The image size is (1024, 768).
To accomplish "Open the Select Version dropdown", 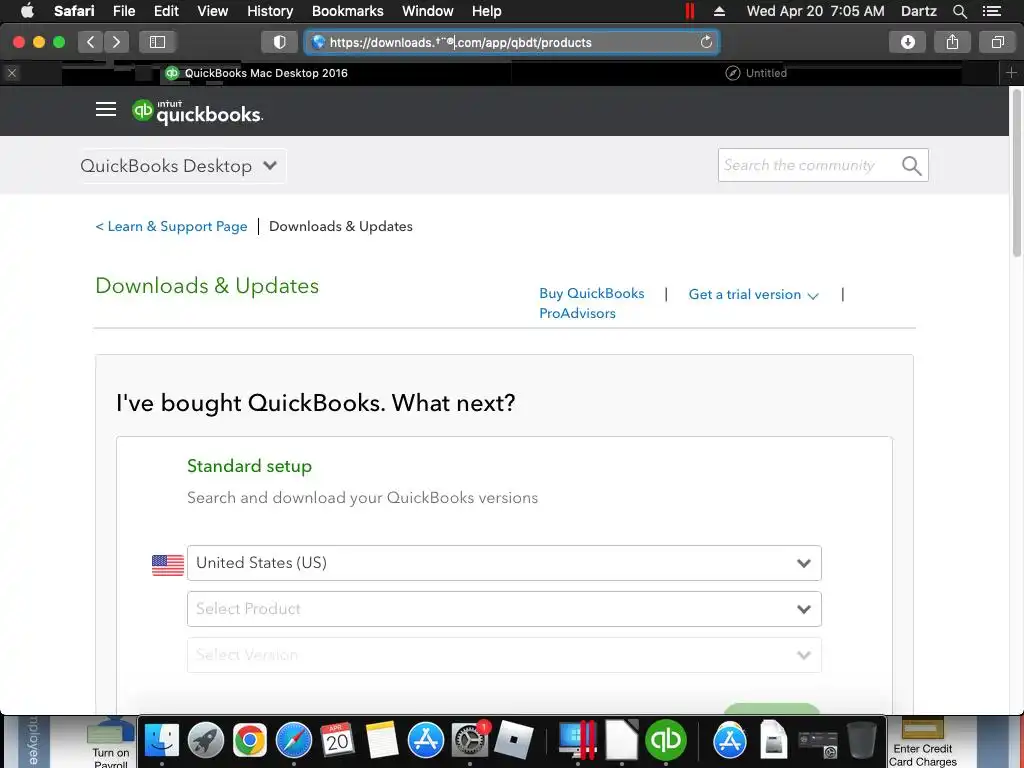I will (x=504, y=654).
